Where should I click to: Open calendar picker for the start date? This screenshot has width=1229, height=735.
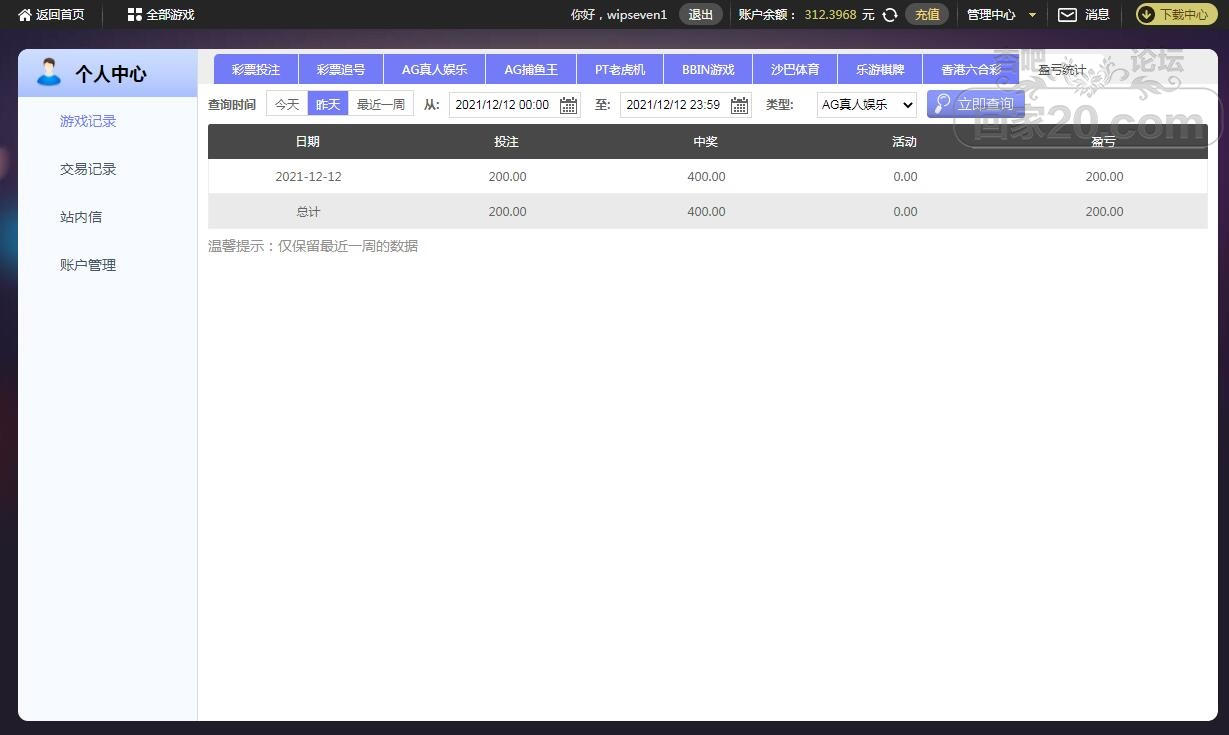(x=568, y=105)
